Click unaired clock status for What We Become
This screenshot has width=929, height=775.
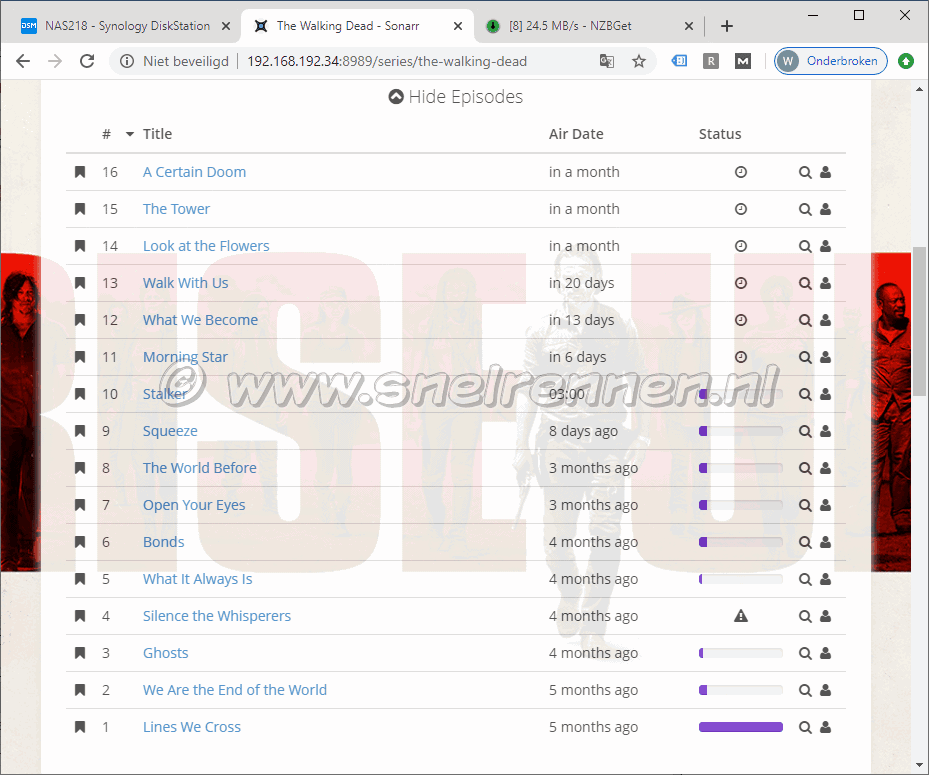click(741, 320)
